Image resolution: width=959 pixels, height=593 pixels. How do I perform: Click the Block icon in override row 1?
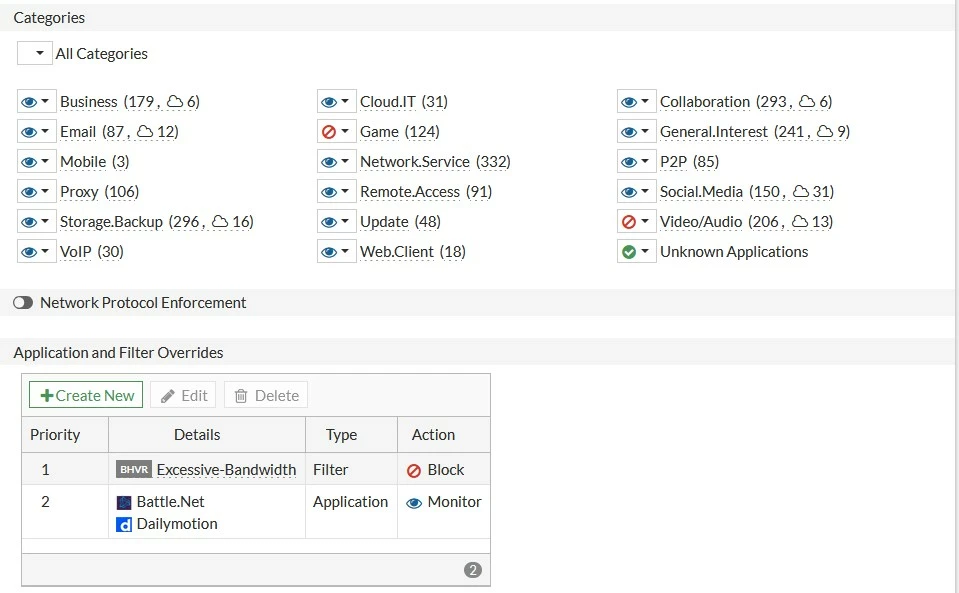click(414, 470)
